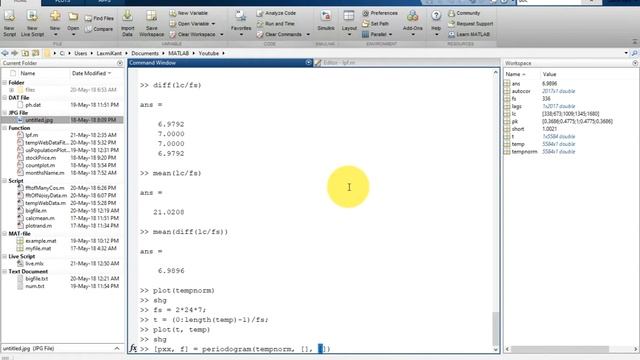
Task: Click Clear Workspace in the toolstrip
Action: pyautogui.click(x=196, y=34)
